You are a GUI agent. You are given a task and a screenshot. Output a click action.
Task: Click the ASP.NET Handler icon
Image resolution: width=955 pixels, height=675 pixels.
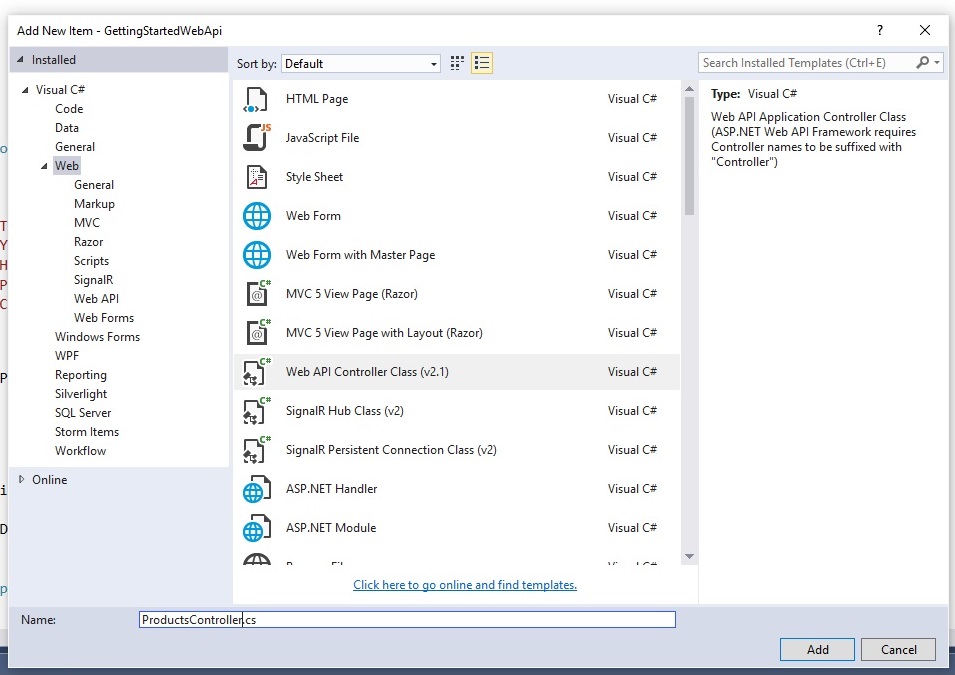click(x=257, y=489)
